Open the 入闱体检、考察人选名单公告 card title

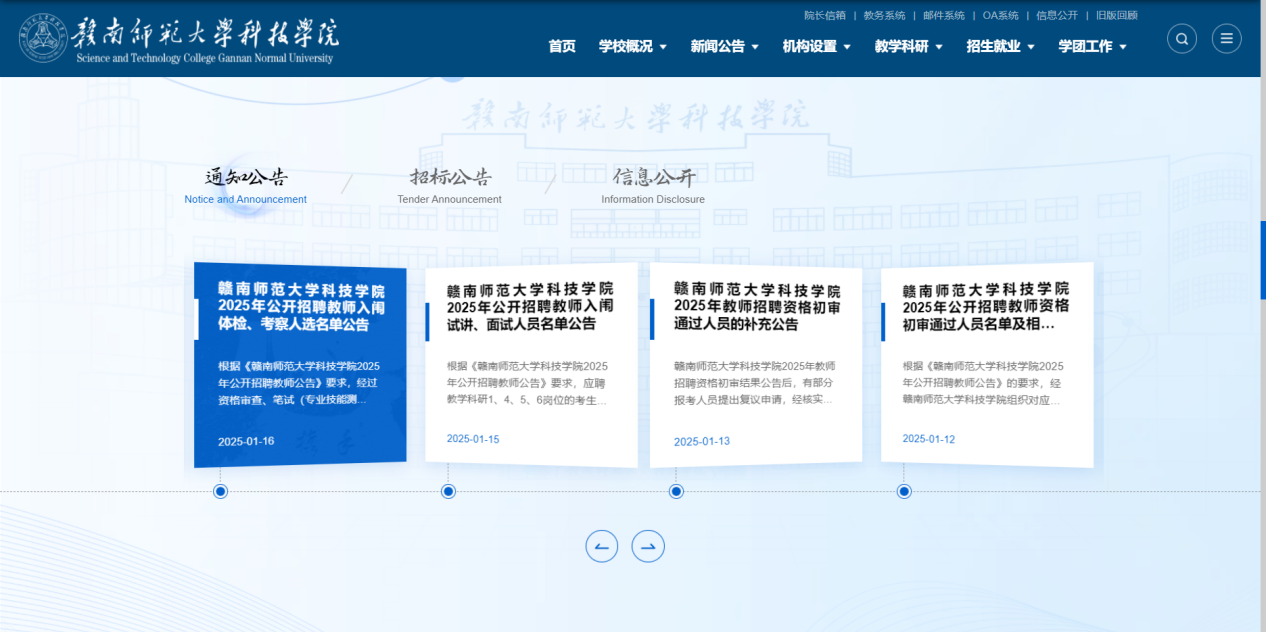(x=301, y=308)
